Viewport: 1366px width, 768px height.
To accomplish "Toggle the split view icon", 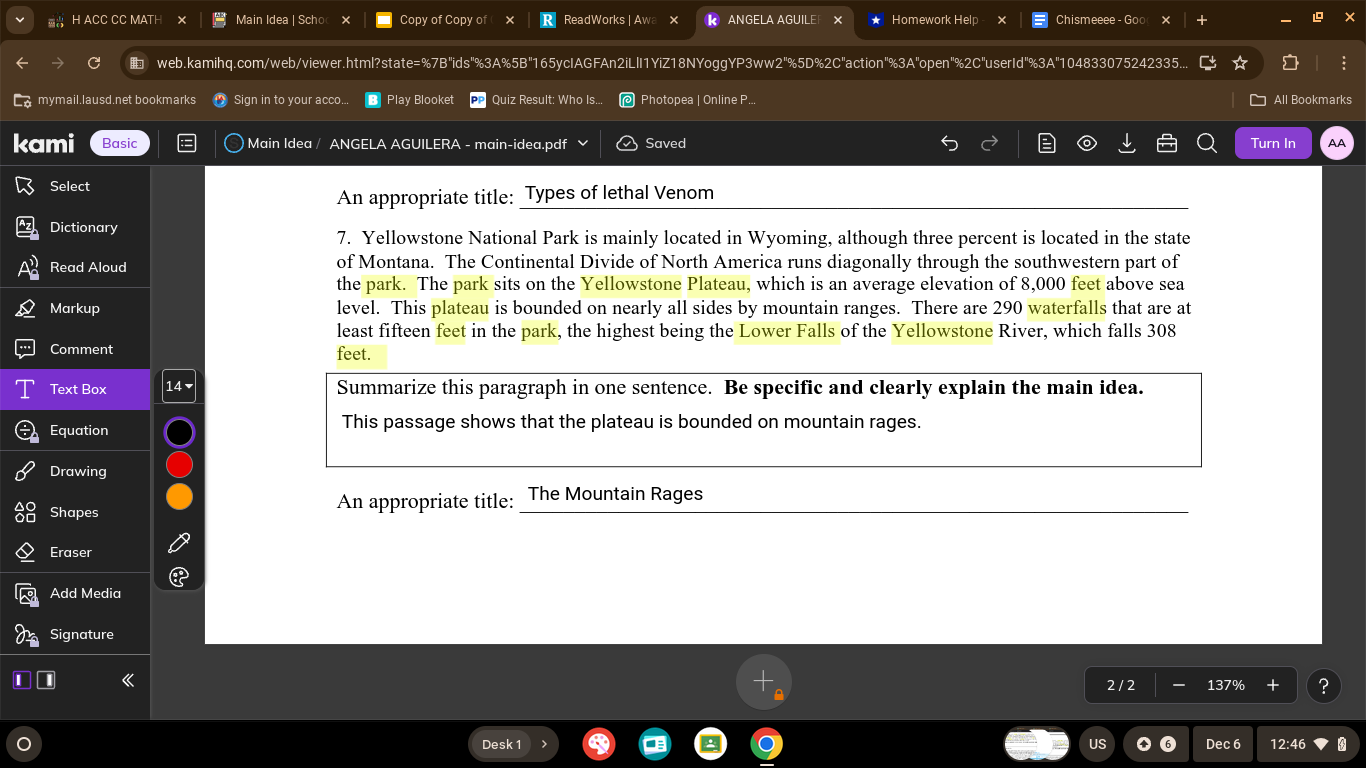I will 46,680.
